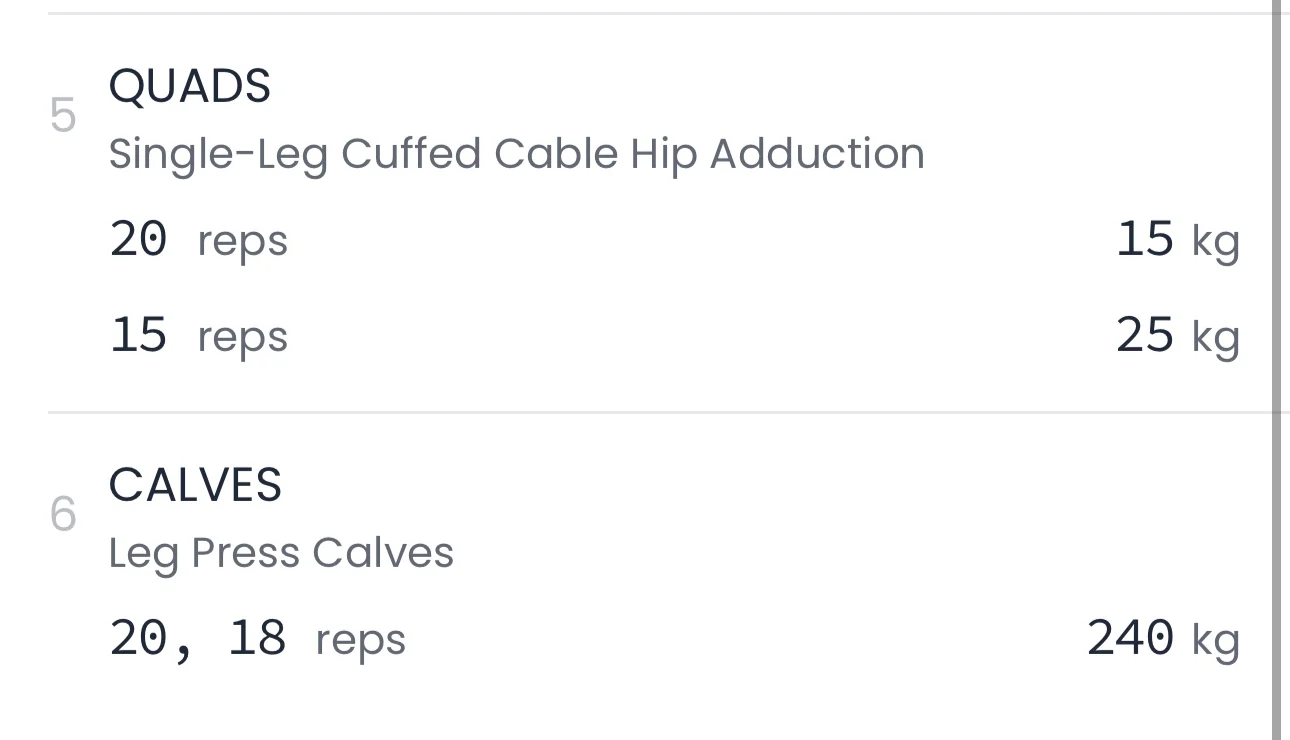
Task: Click the 18 rep count under CALVES
Action: tap(257, 638)
